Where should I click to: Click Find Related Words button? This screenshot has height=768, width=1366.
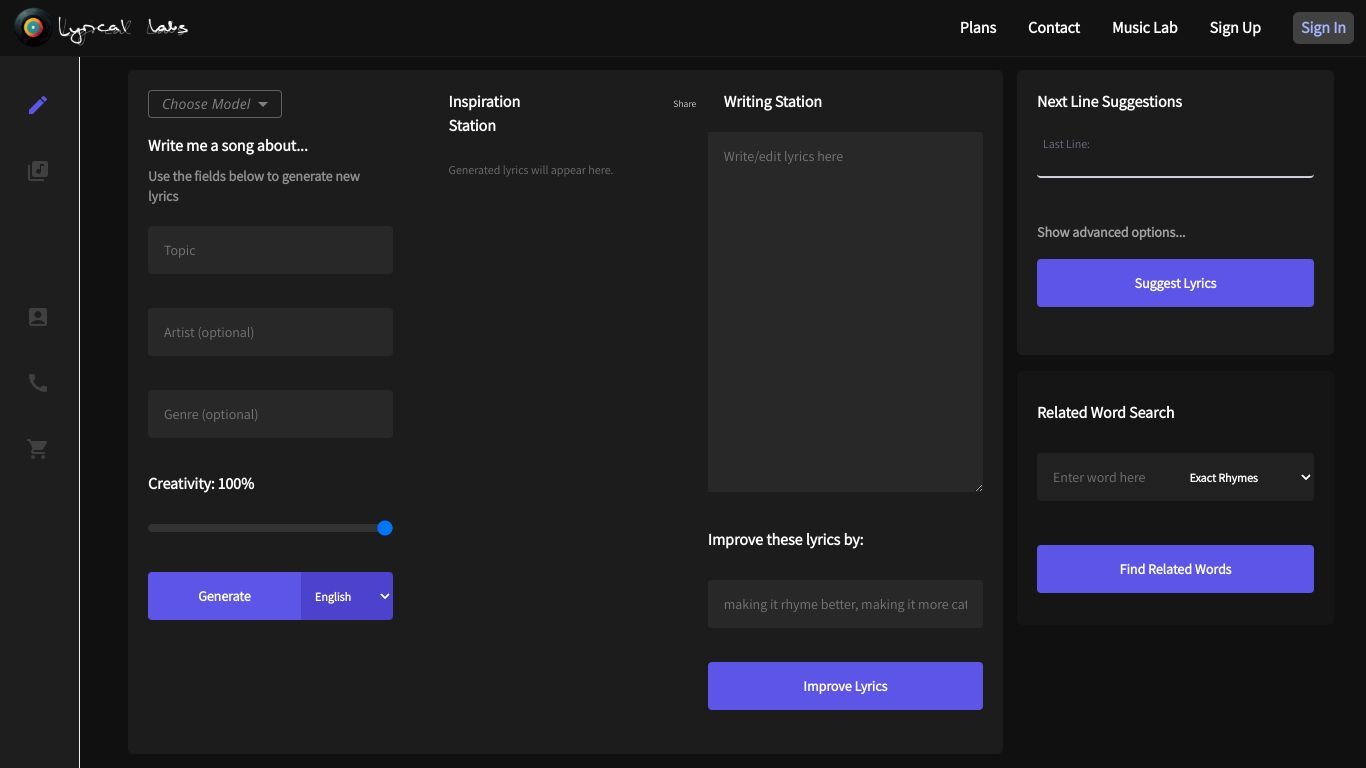[1175, 569]
